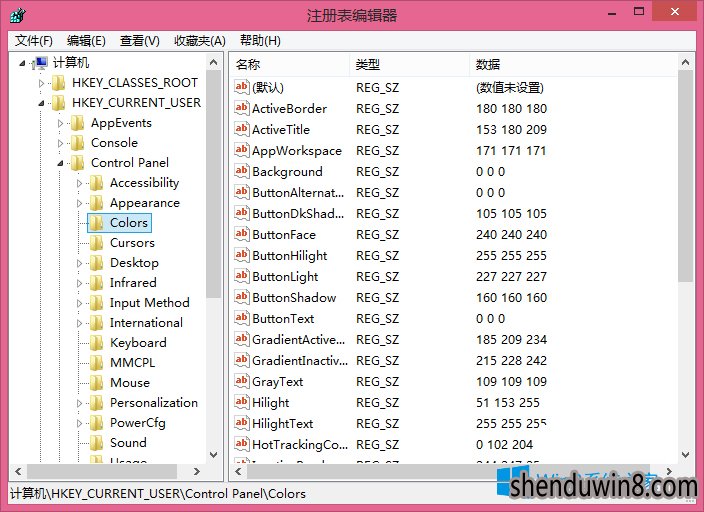The width and height of the screenshot is (704, 512).
Task: Click the values list scroll down arrow
Action: (x=685, y=455)
